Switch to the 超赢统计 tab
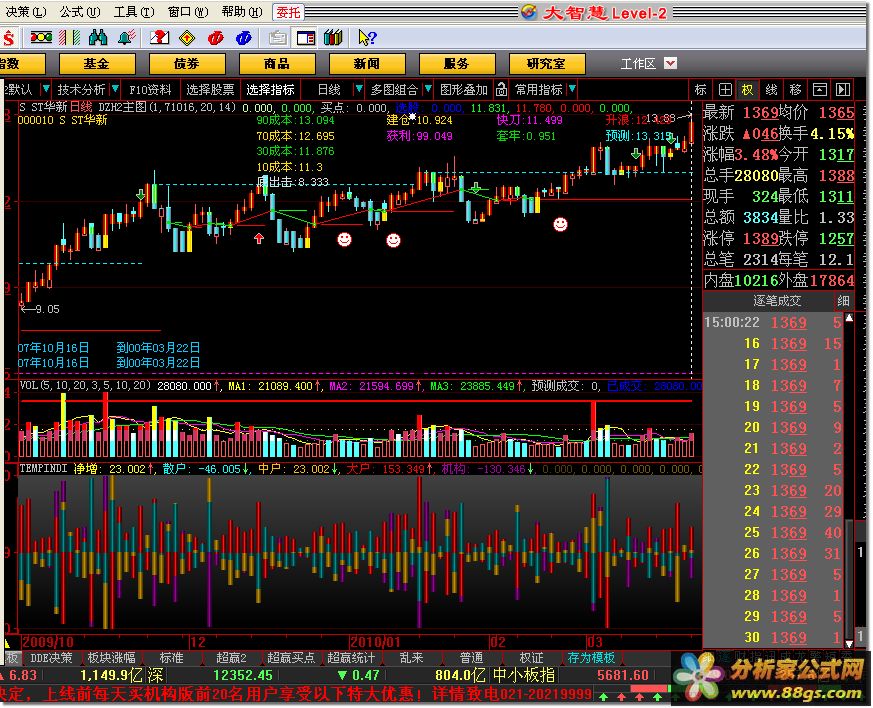 click(351, 658)
